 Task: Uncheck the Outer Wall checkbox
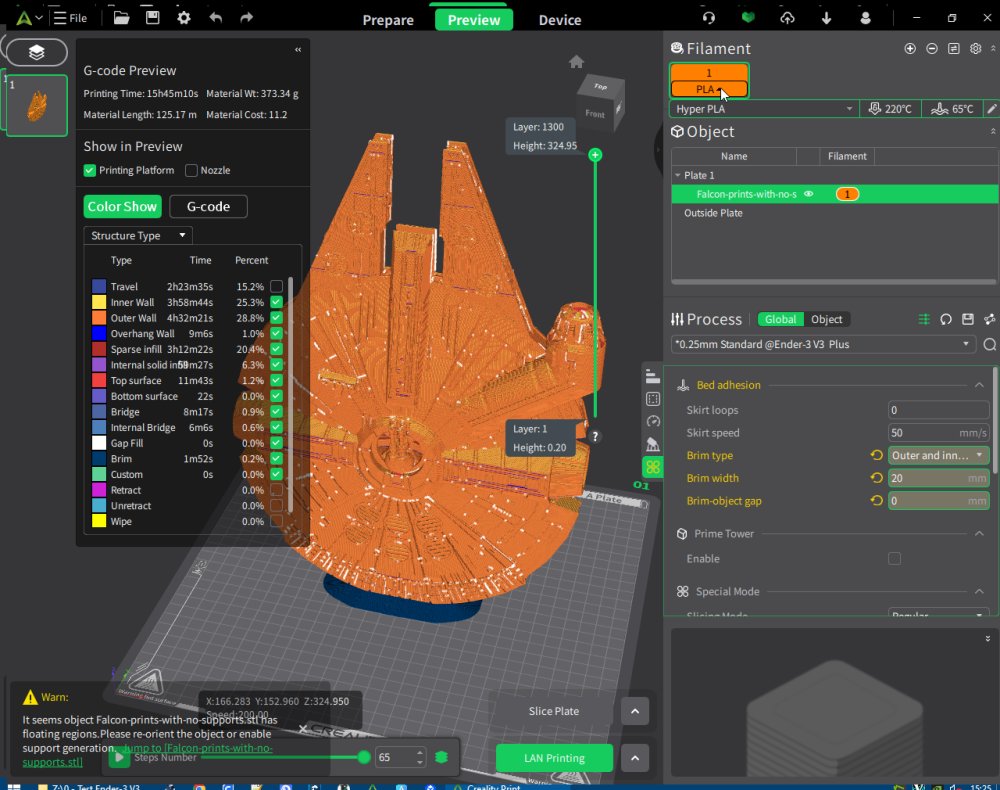pyautogui.click(x=276, y=318)
